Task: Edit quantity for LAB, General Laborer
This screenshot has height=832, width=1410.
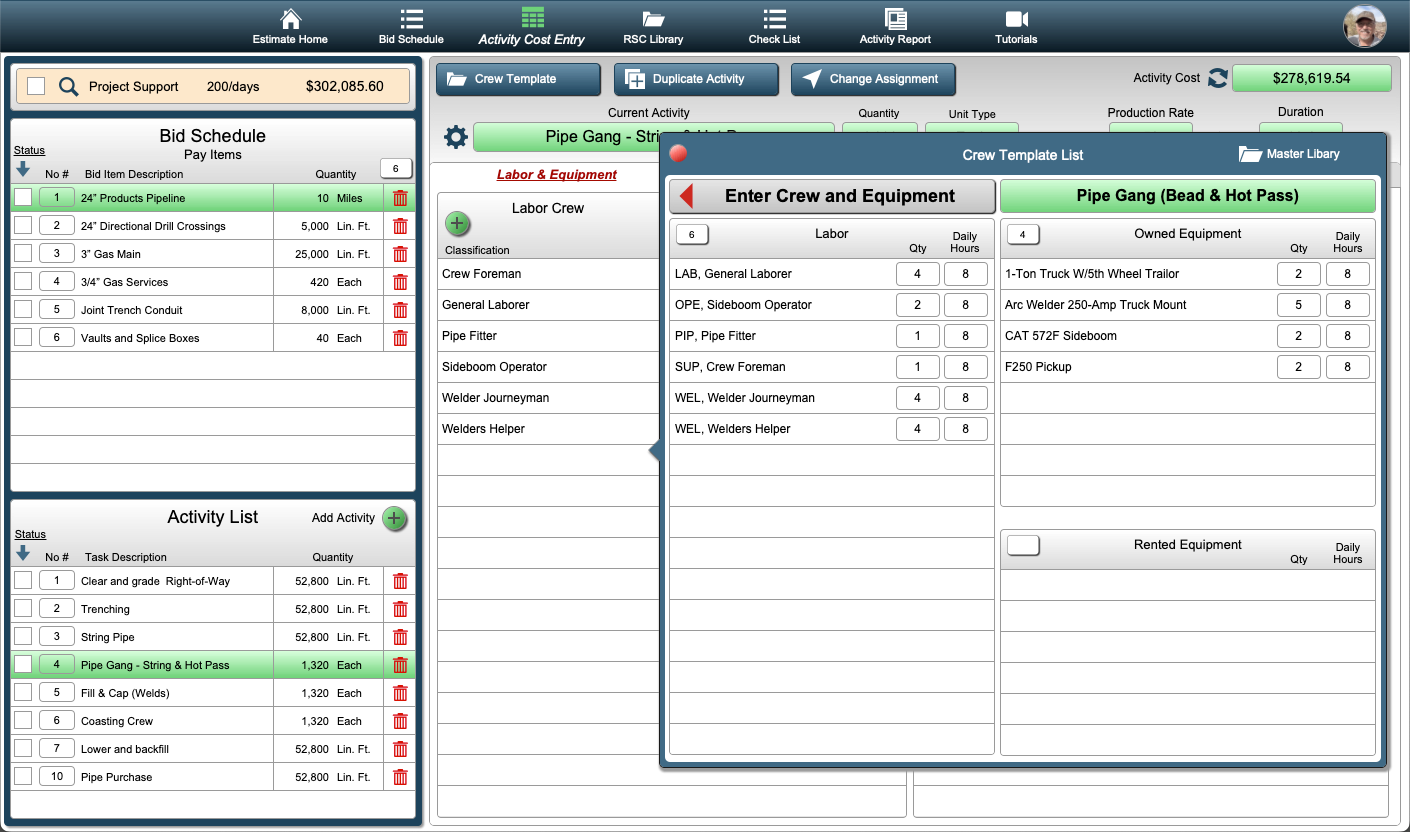Action: point(918,274)
